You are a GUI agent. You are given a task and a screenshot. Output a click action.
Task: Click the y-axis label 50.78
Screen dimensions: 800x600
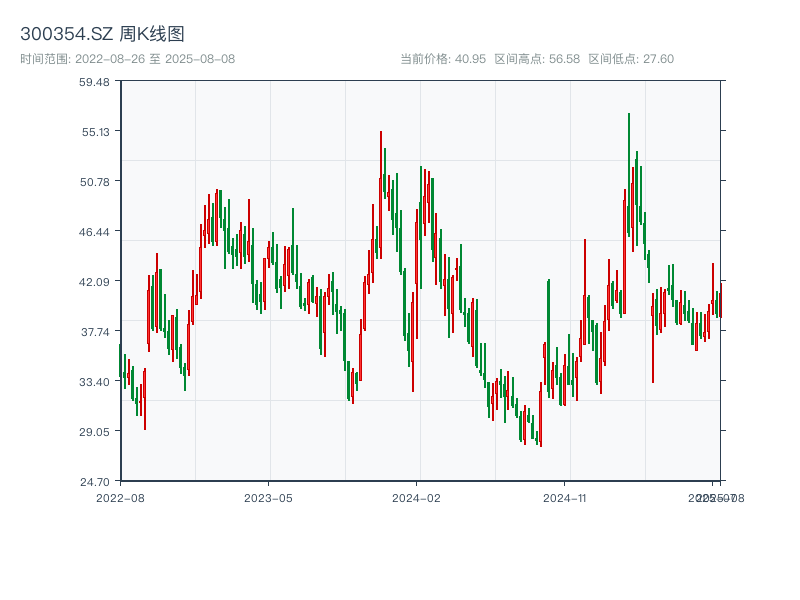coord(94,182)
